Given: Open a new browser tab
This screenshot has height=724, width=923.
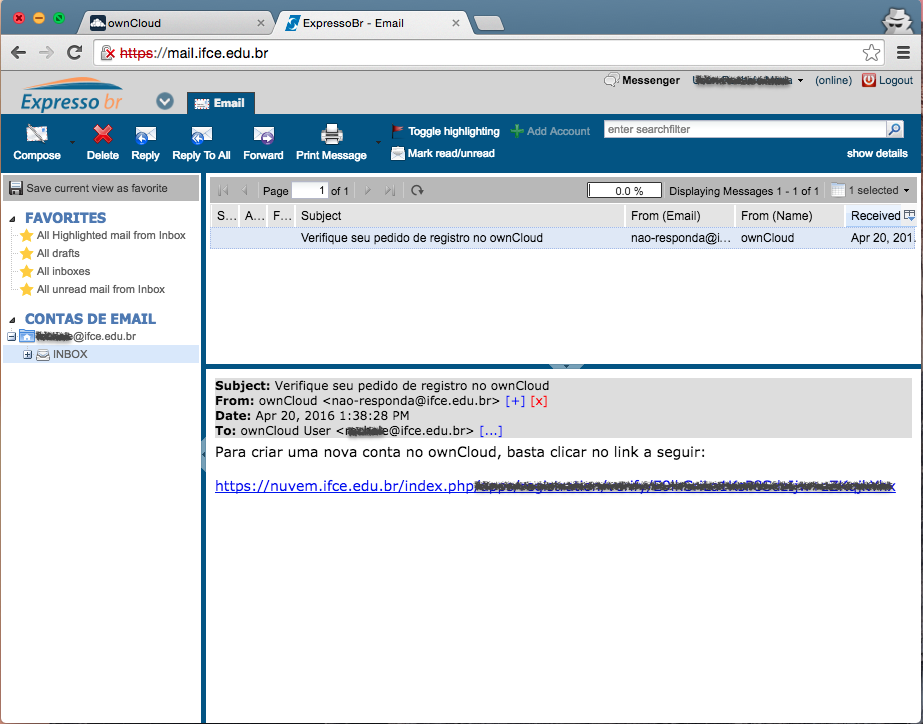Looking at the screenshot, I should coord(489,23).
